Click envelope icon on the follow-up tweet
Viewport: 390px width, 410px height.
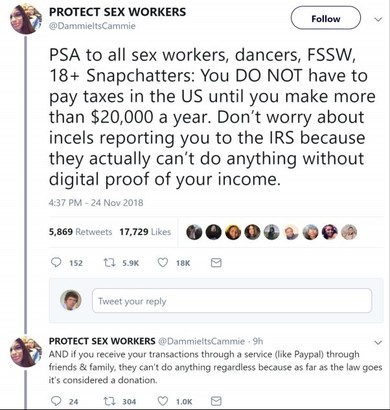coord(216,401)
